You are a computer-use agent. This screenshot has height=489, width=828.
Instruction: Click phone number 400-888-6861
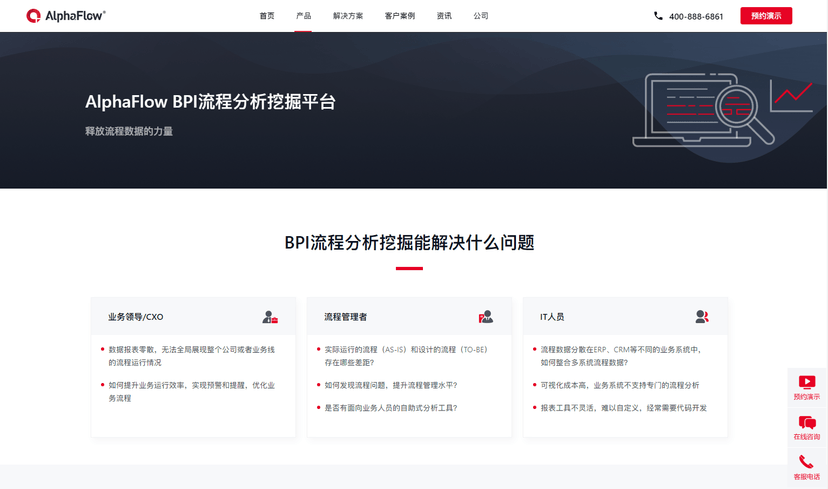[696, 16]
